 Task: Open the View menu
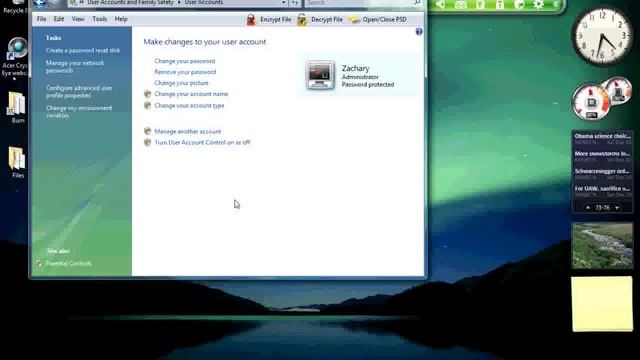click(78, 19)
